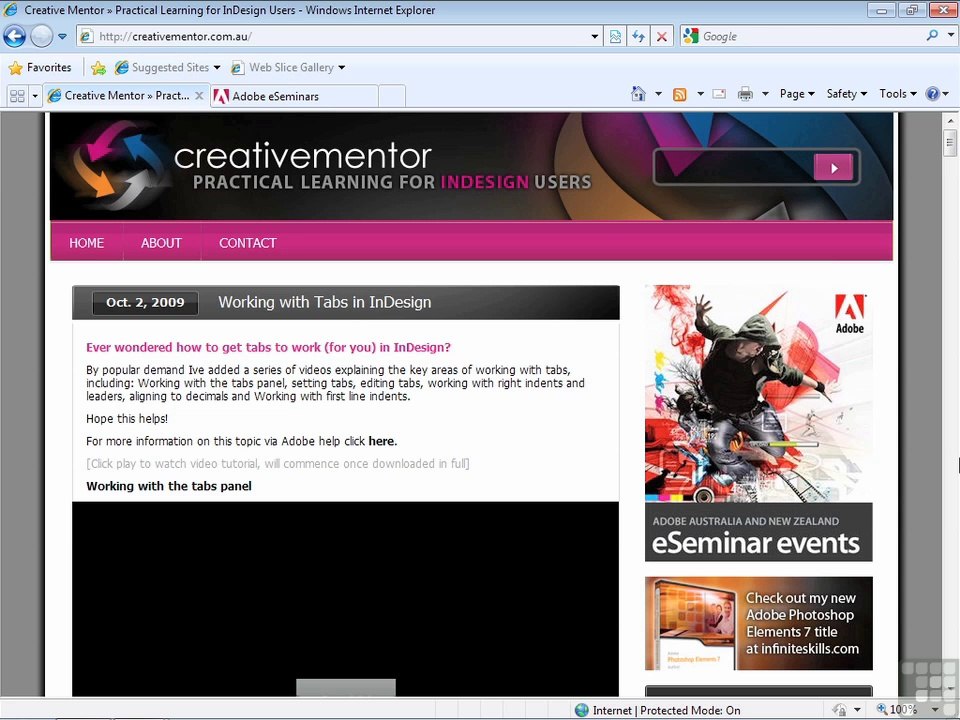The image size is (960, 720).
Task: Click the pink search submit arrow button
Action: coord(833,168)
